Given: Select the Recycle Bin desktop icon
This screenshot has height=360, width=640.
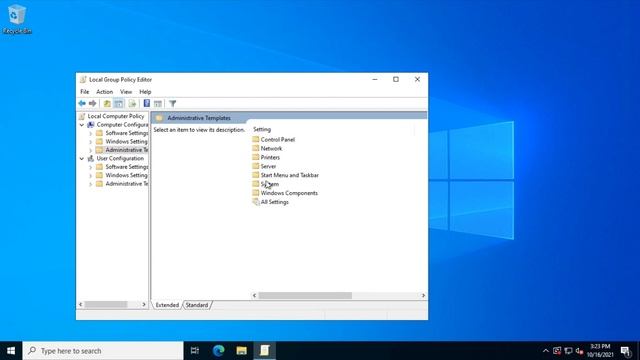Looking at the screenshot, I should click(17, 19).
